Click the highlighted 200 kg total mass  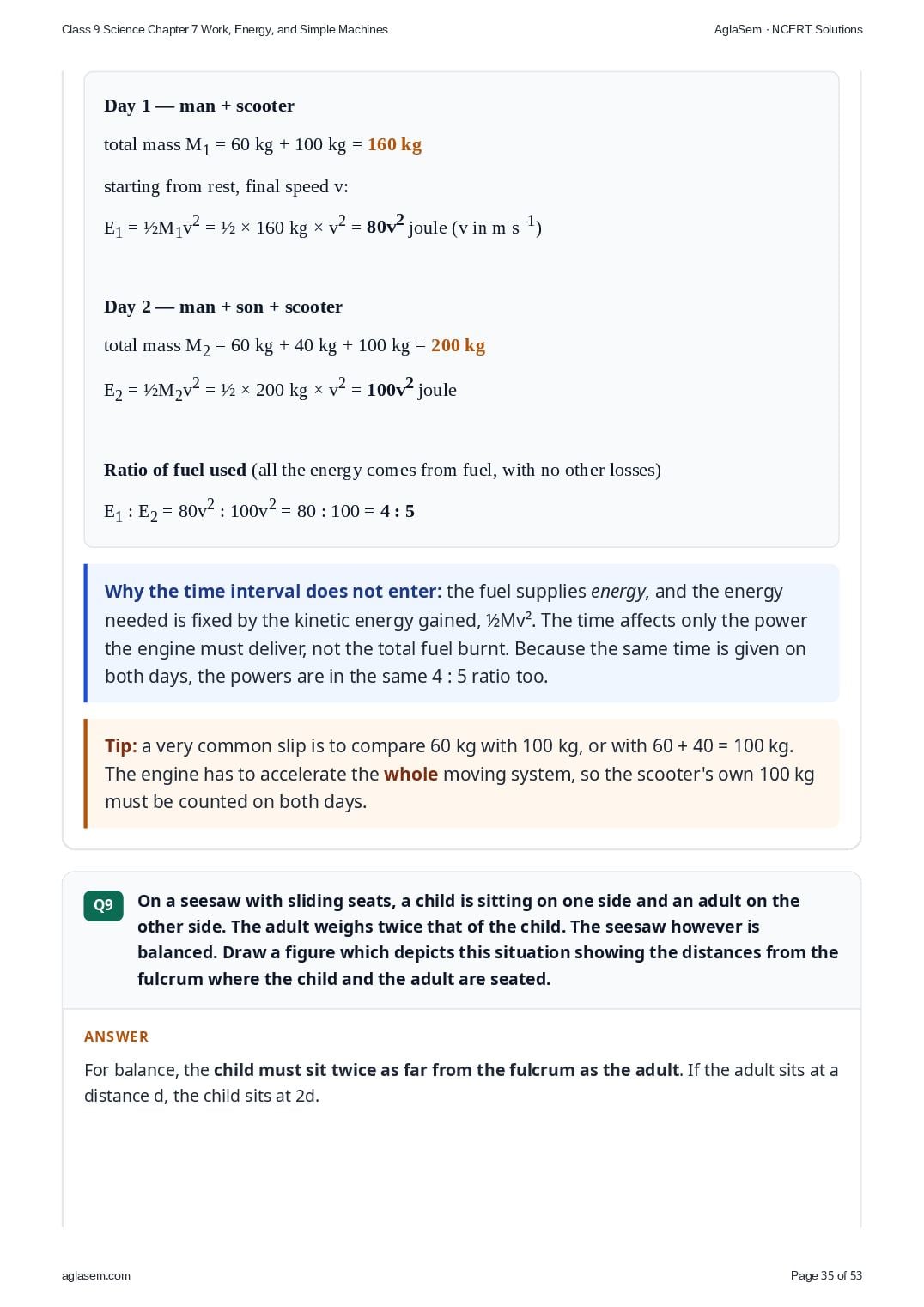click(458, 345)
